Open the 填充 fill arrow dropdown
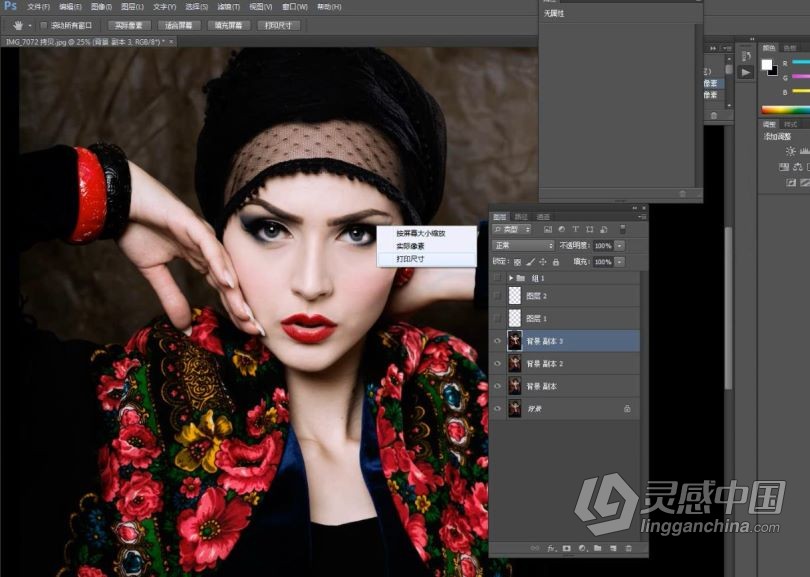The width and height of the screenshot is (810, 577). [x=620, y=262]
